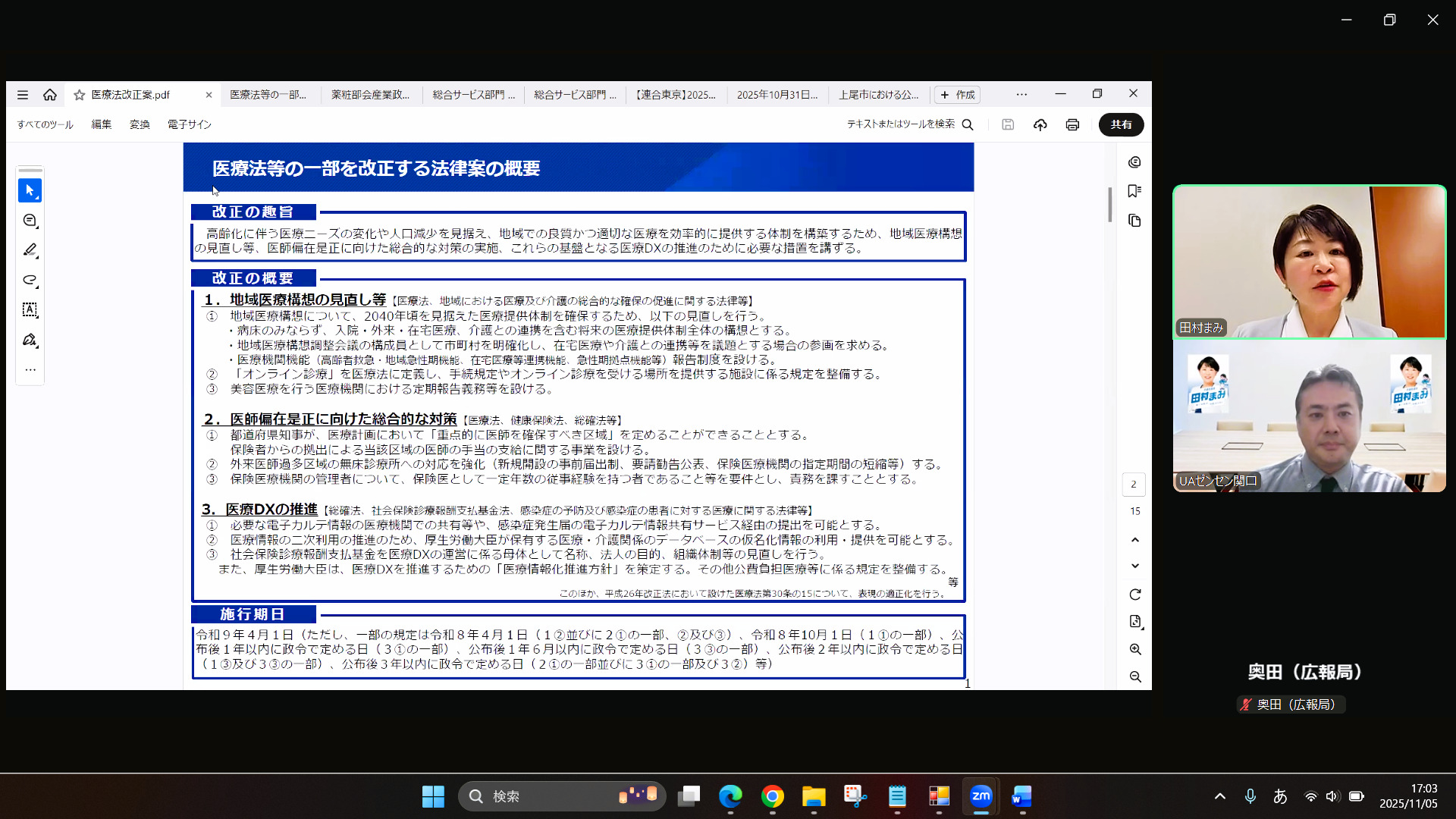Open the すべてのツール menu
The width and height of the screenshot is (1456, 819).
pyautogui.click(x=44, y=124)
